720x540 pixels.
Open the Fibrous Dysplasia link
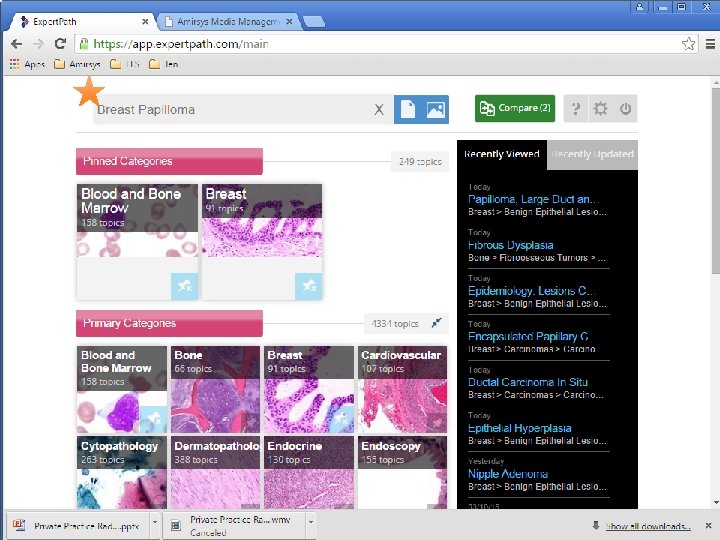coord(510,245)
